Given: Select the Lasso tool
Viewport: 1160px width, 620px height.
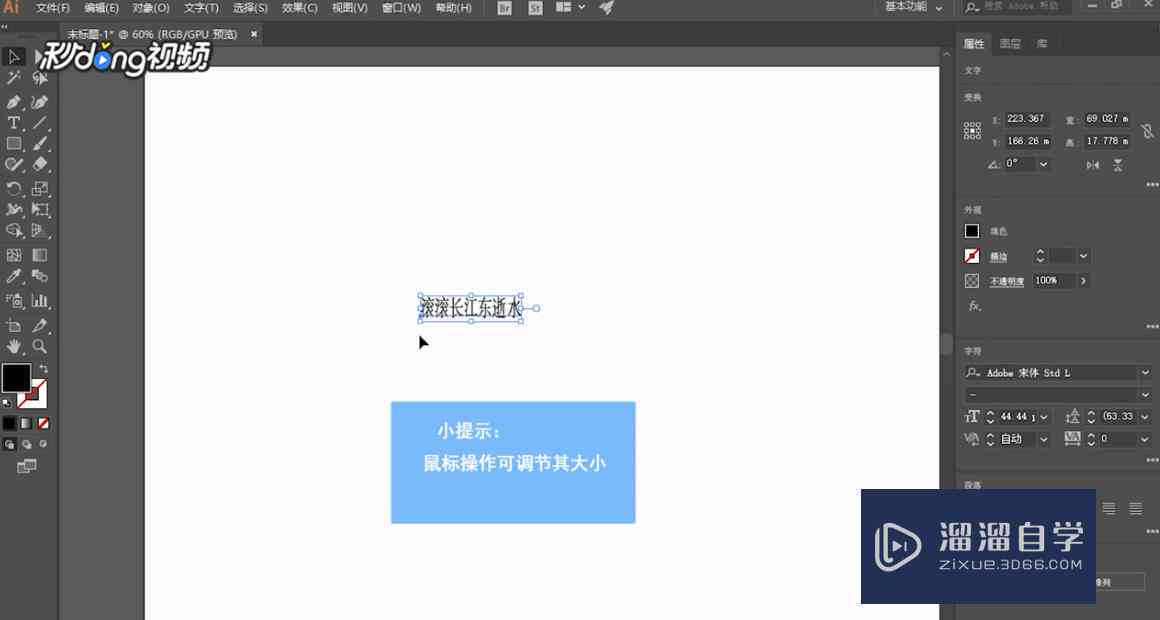Looking at the screenshot, I should 40,78.
